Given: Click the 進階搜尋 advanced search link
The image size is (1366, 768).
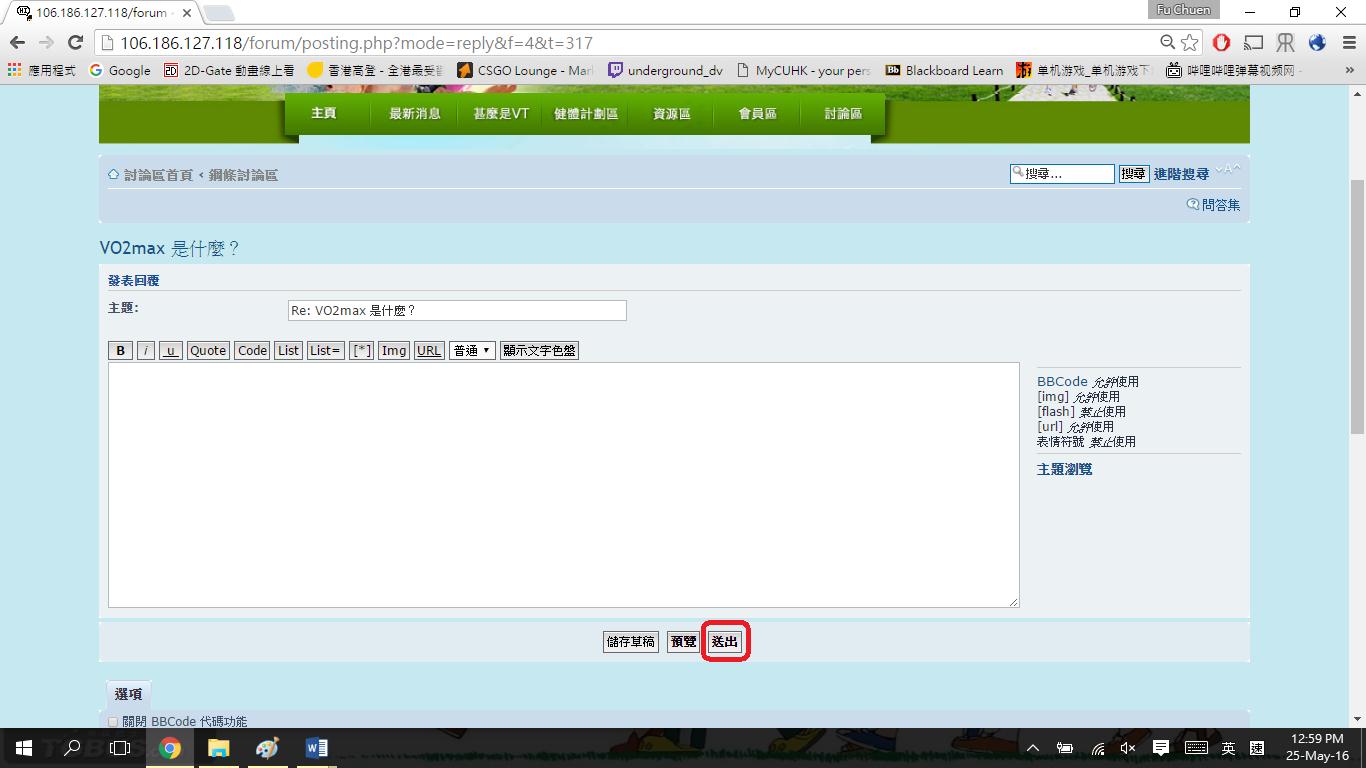Looking at the screenshot, I should click(1181, 174).
